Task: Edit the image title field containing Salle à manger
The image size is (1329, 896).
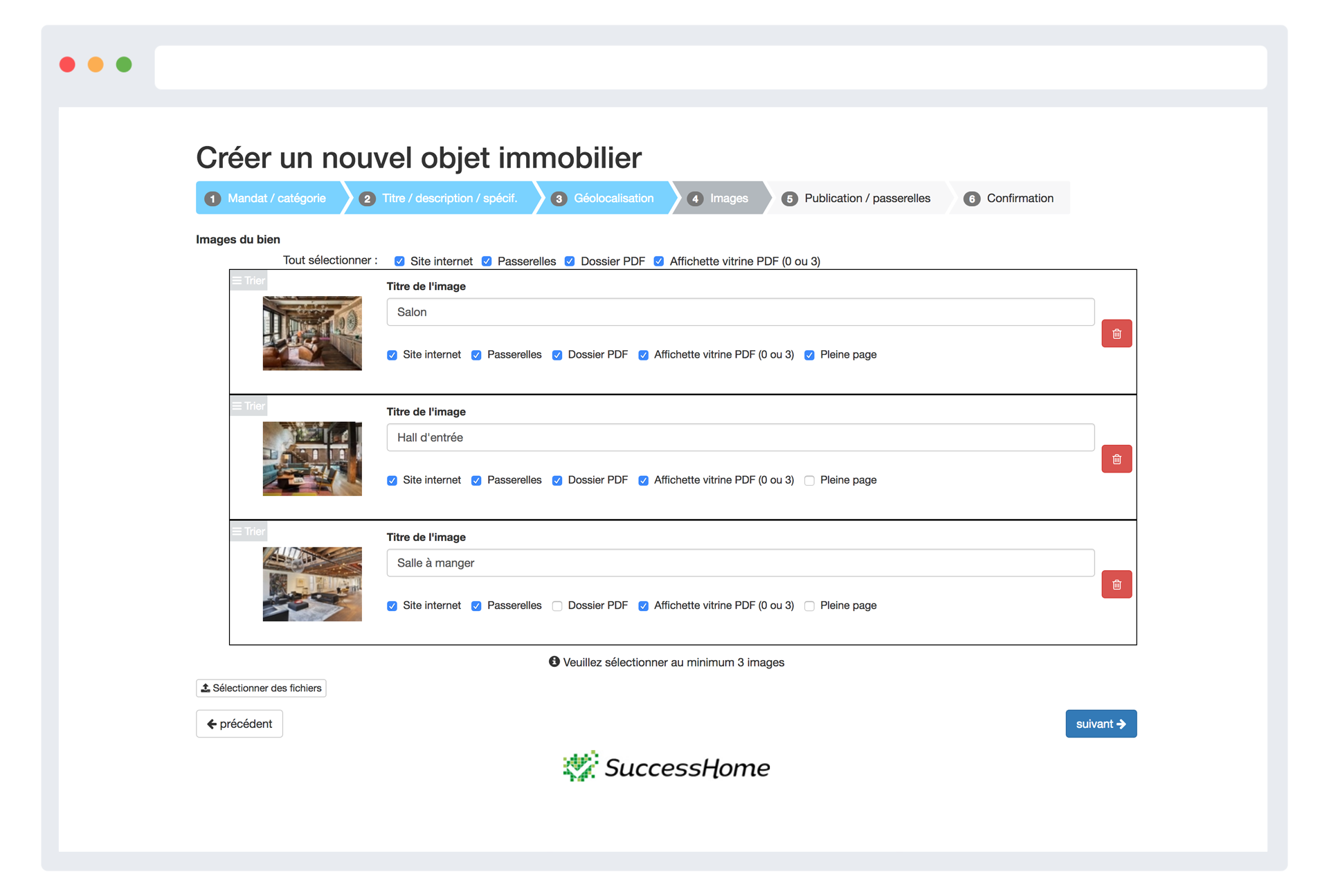Action: [x=740, y=563]
